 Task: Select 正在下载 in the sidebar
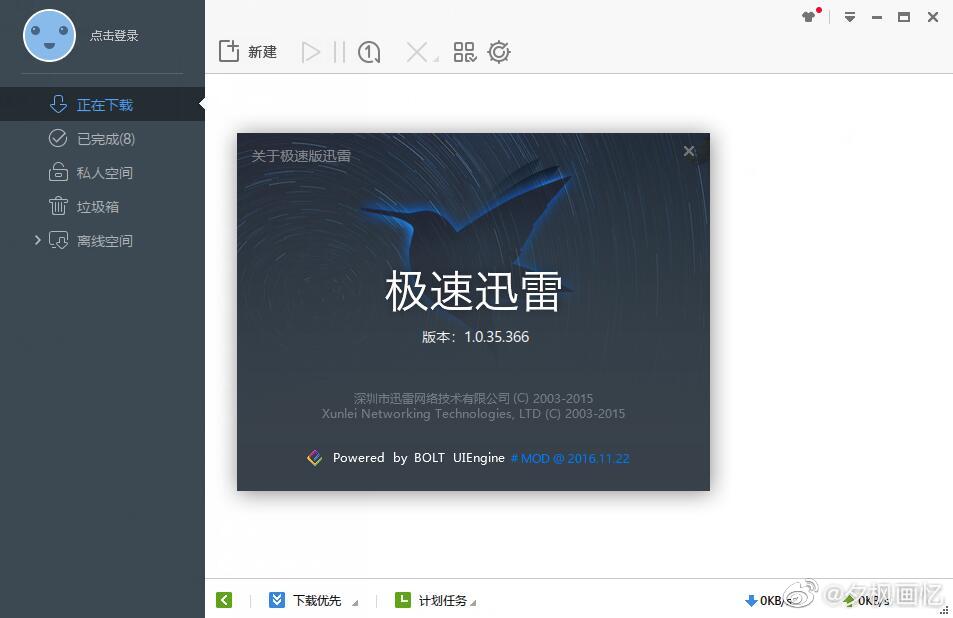tap(103, 105)
